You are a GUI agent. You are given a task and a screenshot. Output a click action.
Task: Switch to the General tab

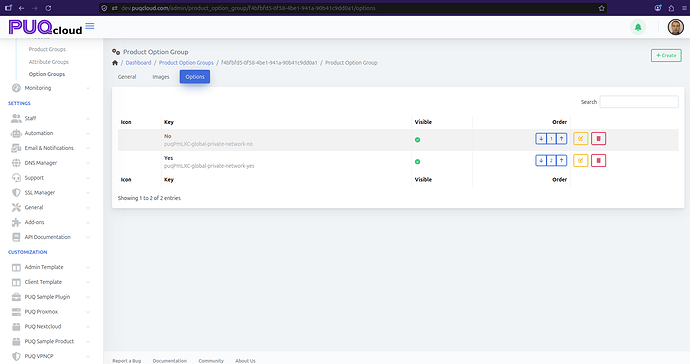coord(127,77)
